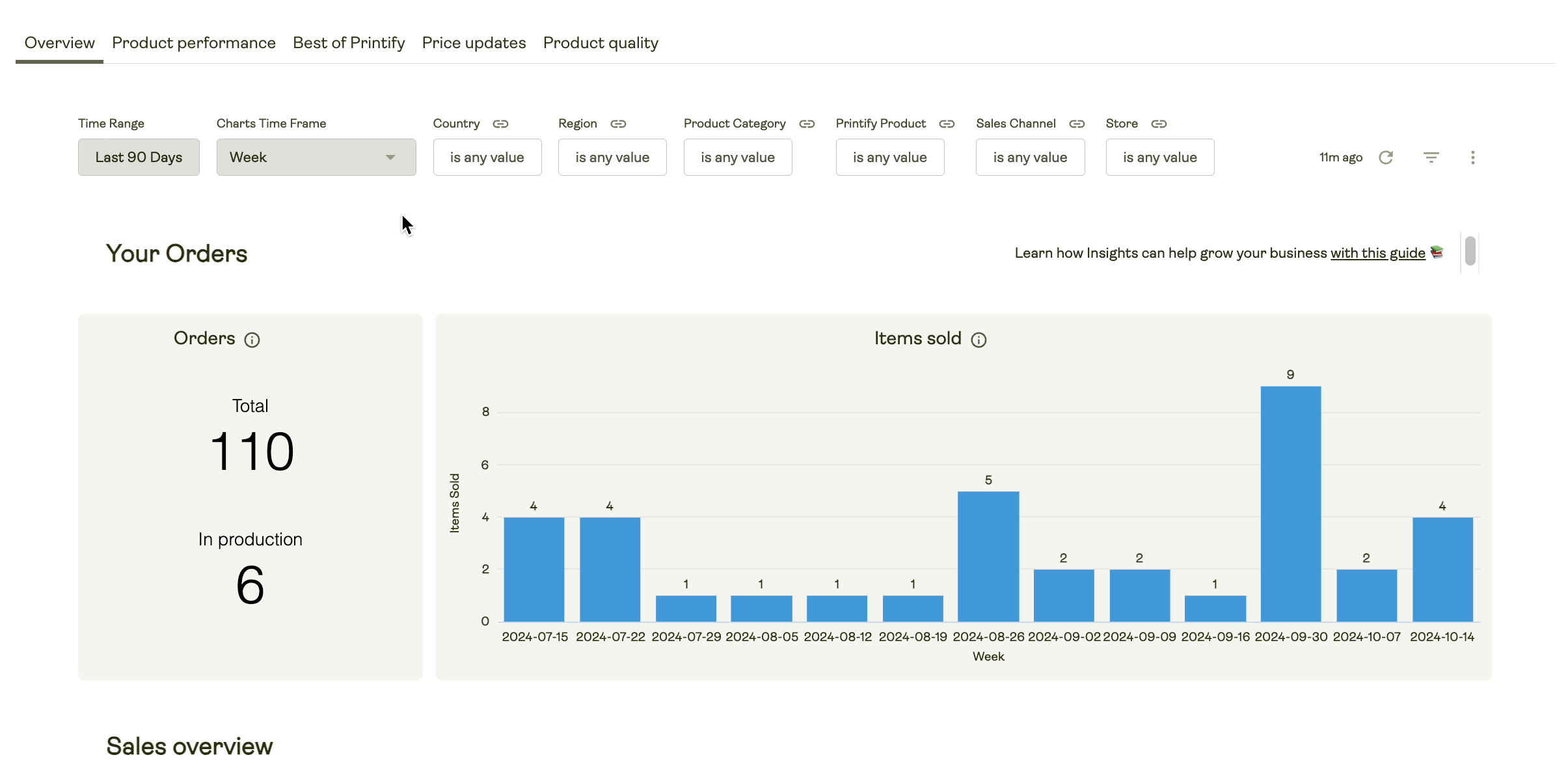This screenshot has height=768, width=1568.
Task: Click the link icon next to Country
Action: 500,124
